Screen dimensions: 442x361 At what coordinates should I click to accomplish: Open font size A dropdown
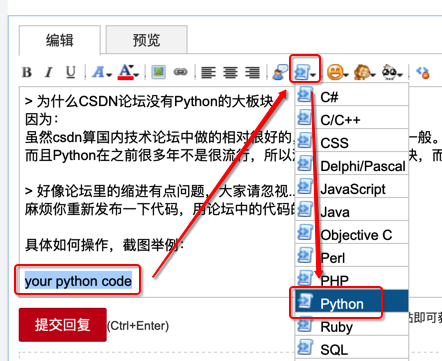[x=102, y=72]
